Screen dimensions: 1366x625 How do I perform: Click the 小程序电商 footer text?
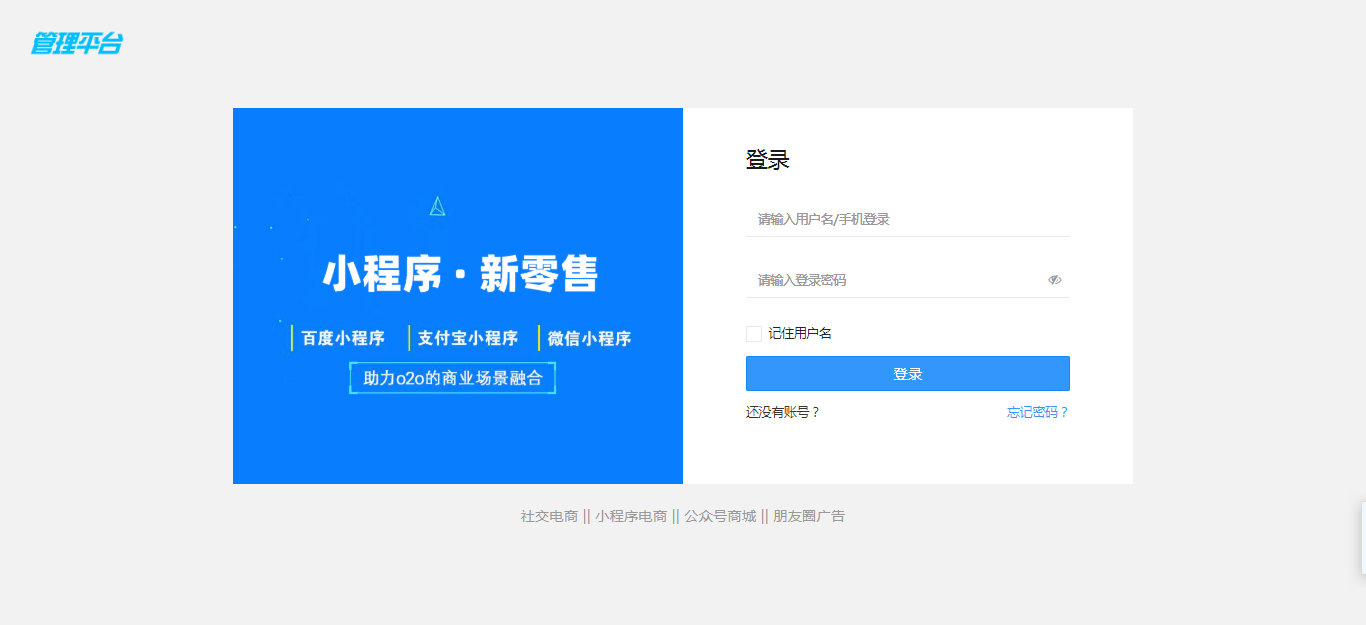click(x=631, y=517)
